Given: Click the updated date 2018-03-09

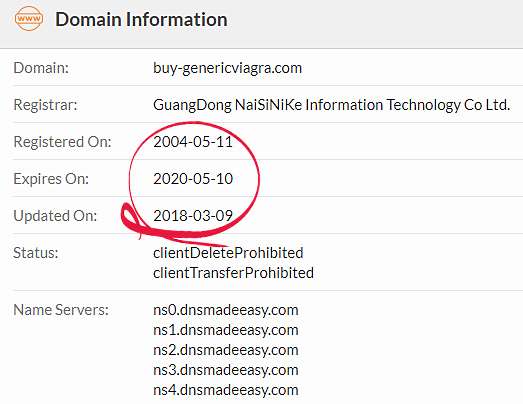Looking at the screenshot, I should click(x=193, y=216).
